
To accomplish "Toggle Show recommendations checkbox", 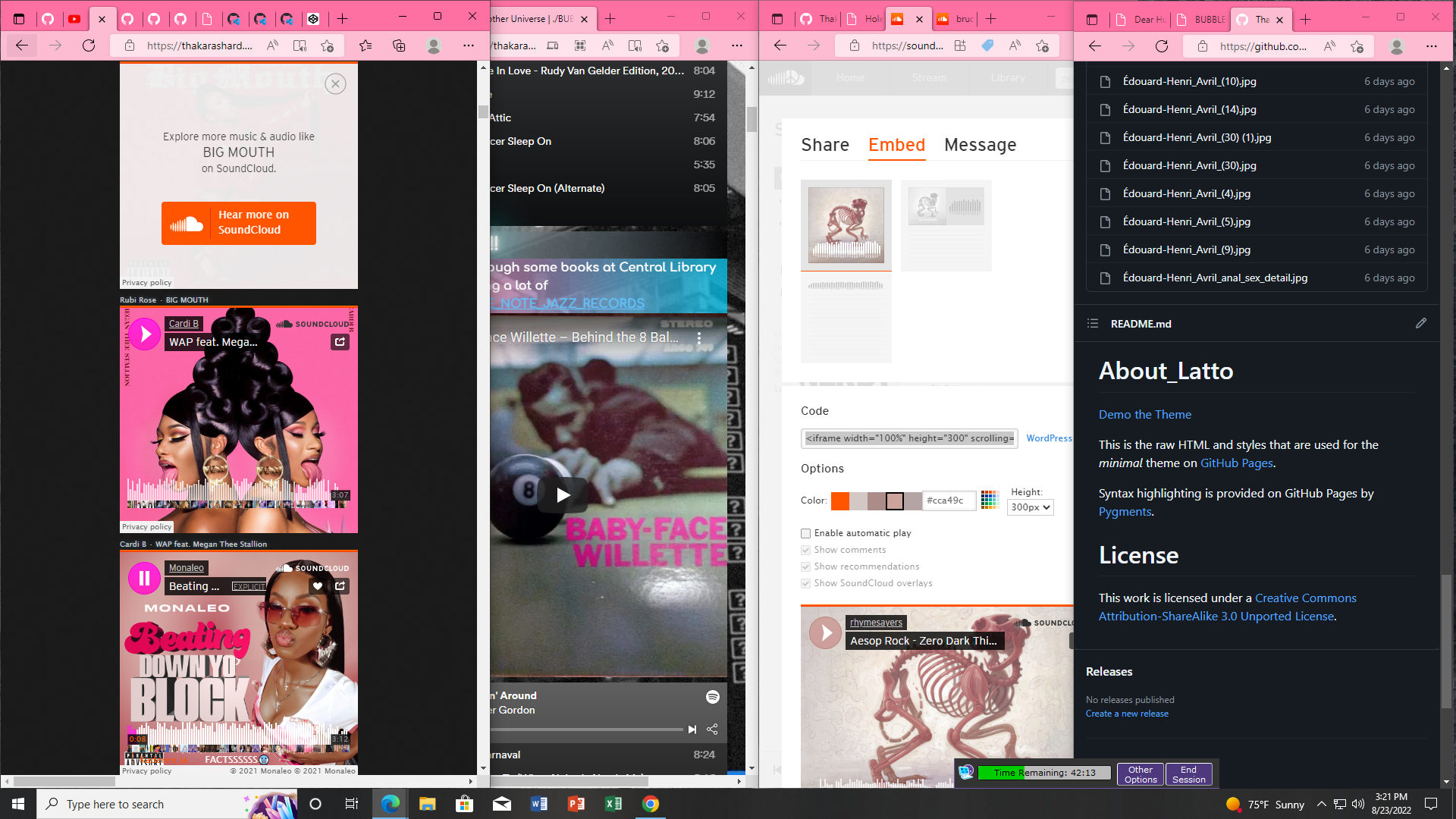I will tap(806, 566).
